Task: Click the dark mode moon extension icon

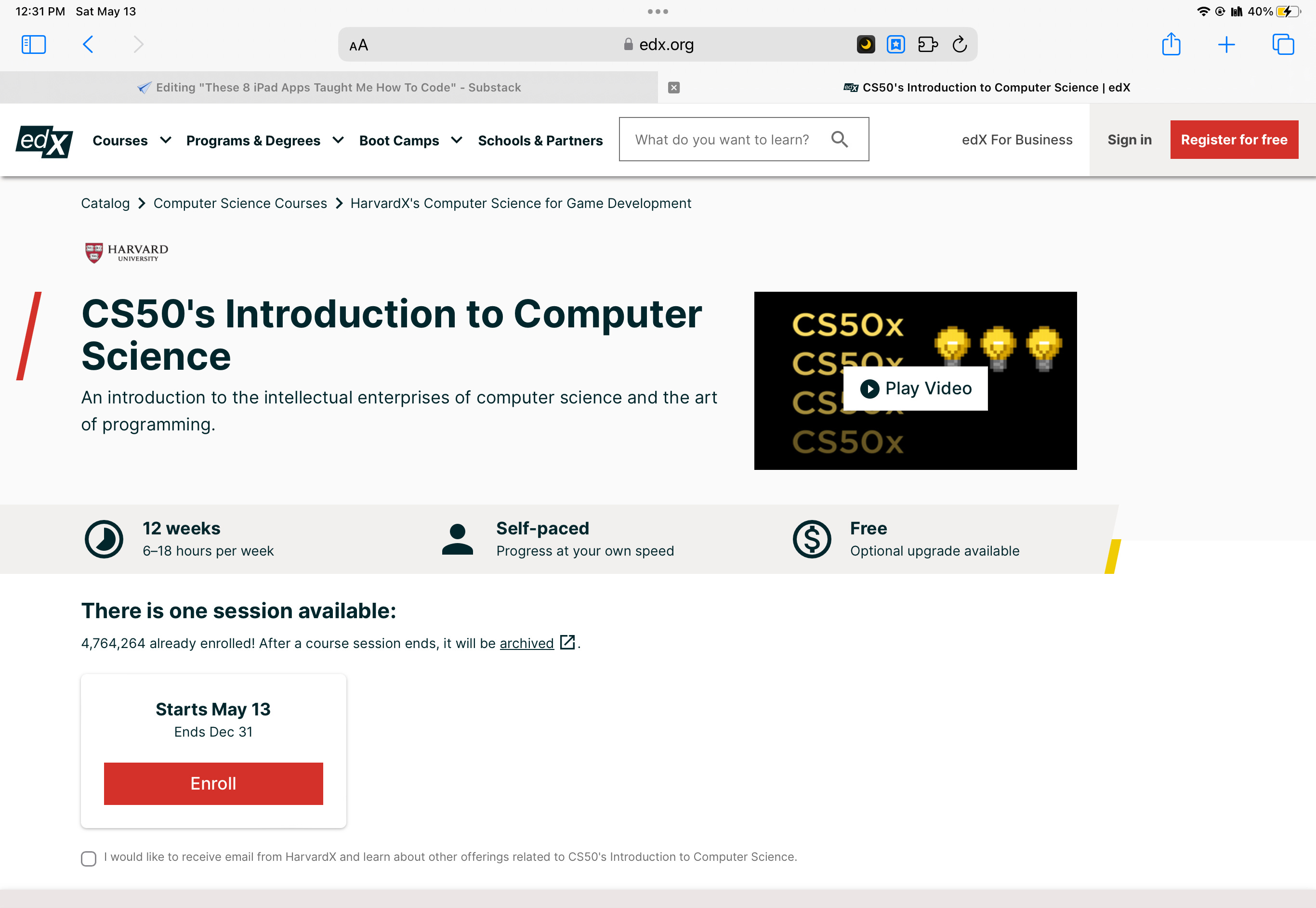Action: (x=865, y=44)
